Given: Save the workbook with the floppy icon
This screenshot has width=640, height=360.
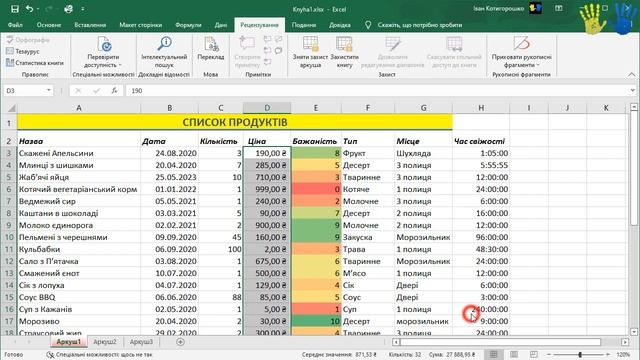Looking at the screenshot, I should [x=15, y=9].
